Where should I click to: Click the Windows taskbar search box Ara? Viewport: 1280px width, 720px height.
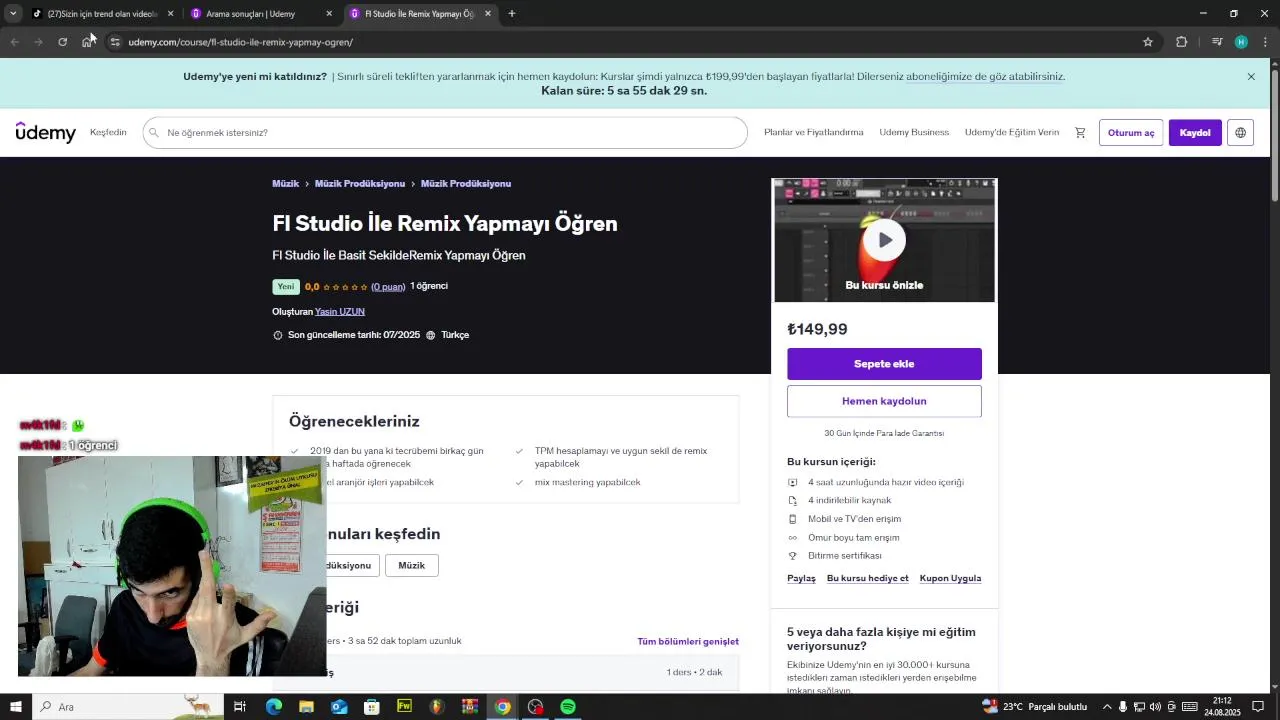(x=128, y=707)
